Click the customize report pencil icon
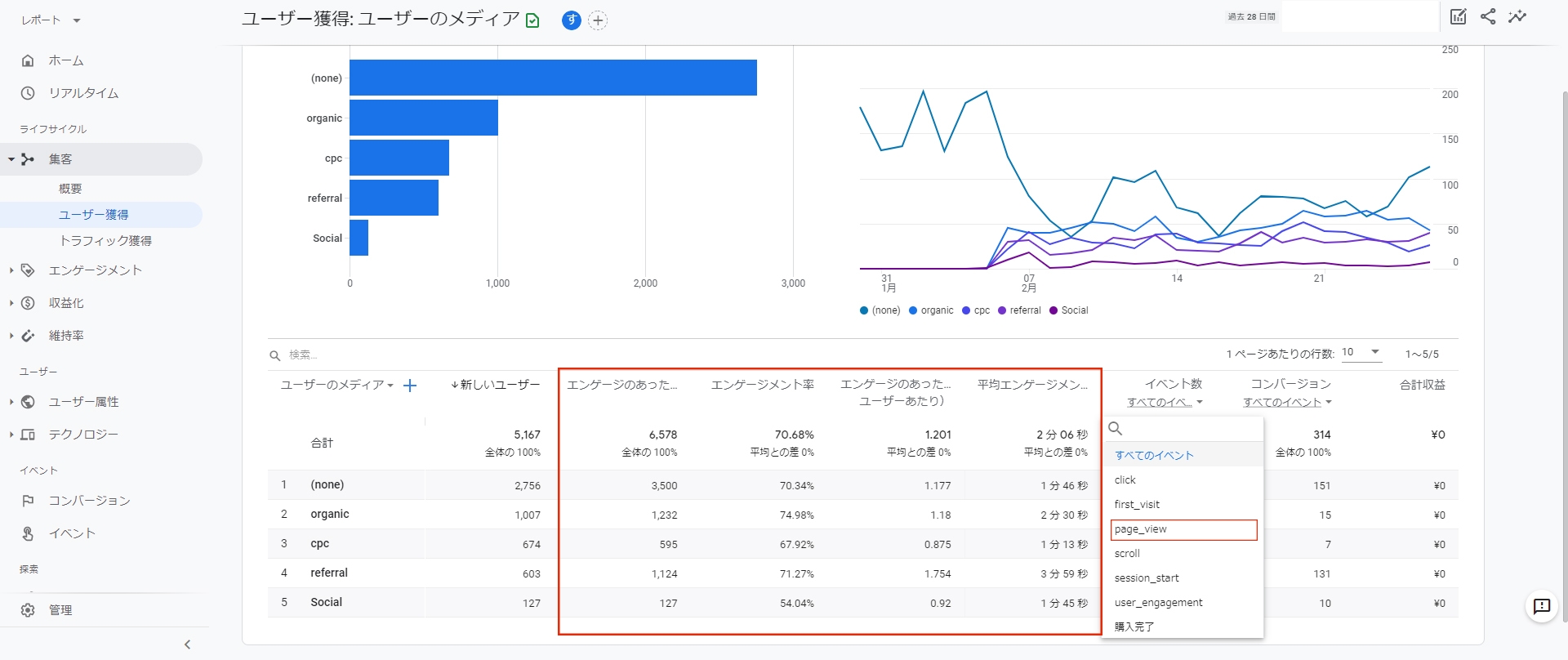The height and width of the screenshot is (660, 1568). [x=1458, y=16]
